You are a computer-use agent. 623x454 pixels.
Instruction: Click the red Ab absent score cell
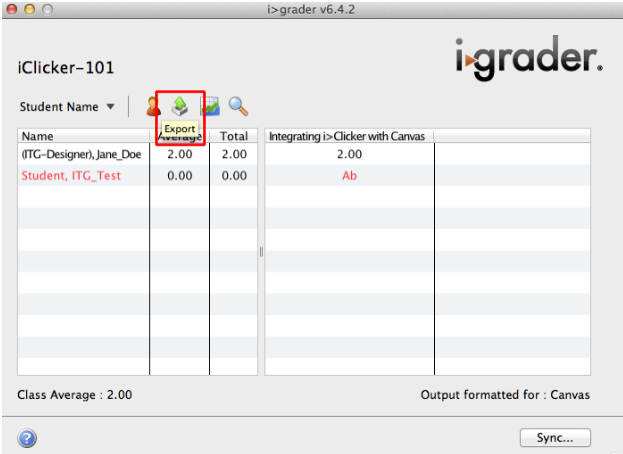350,176
